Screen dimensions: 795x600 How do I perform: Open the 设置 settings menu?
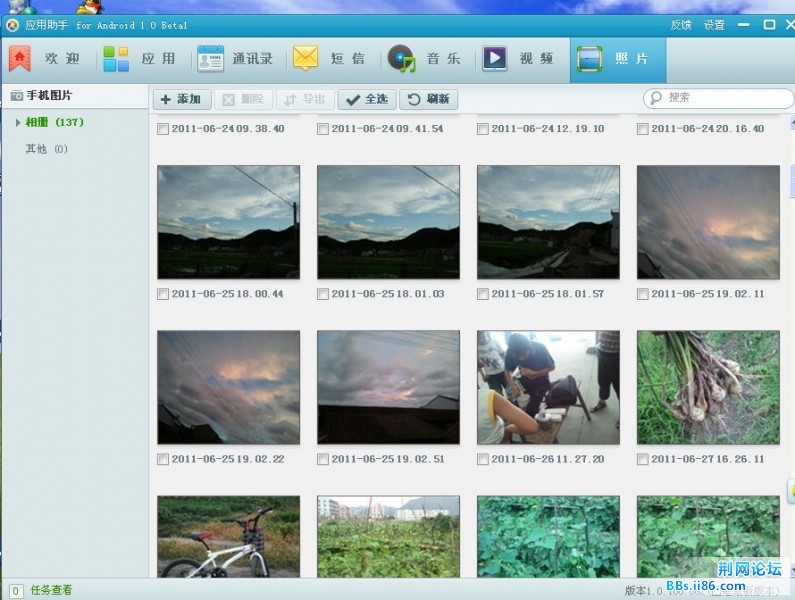point(714,25)
